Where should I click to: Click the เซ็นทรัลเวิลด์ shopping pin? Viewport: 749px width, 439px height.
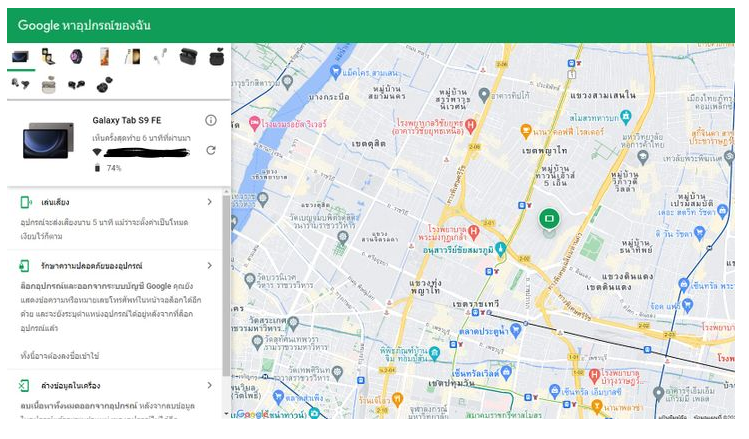pyautogui.click(x=506, y=371)
